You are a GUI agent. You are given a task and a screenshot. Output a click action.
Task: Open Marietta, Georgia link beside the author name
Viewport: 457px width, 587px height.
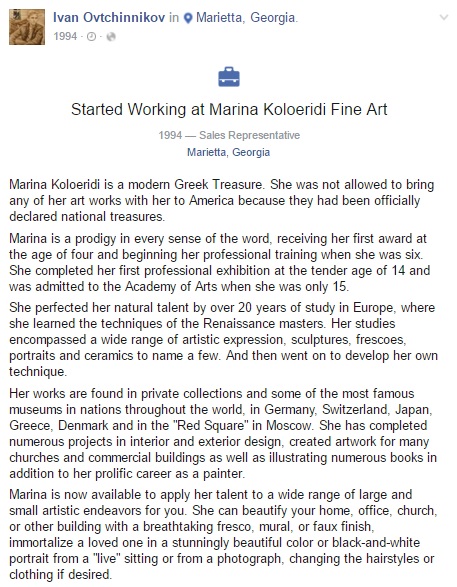(x=246, y=18)
